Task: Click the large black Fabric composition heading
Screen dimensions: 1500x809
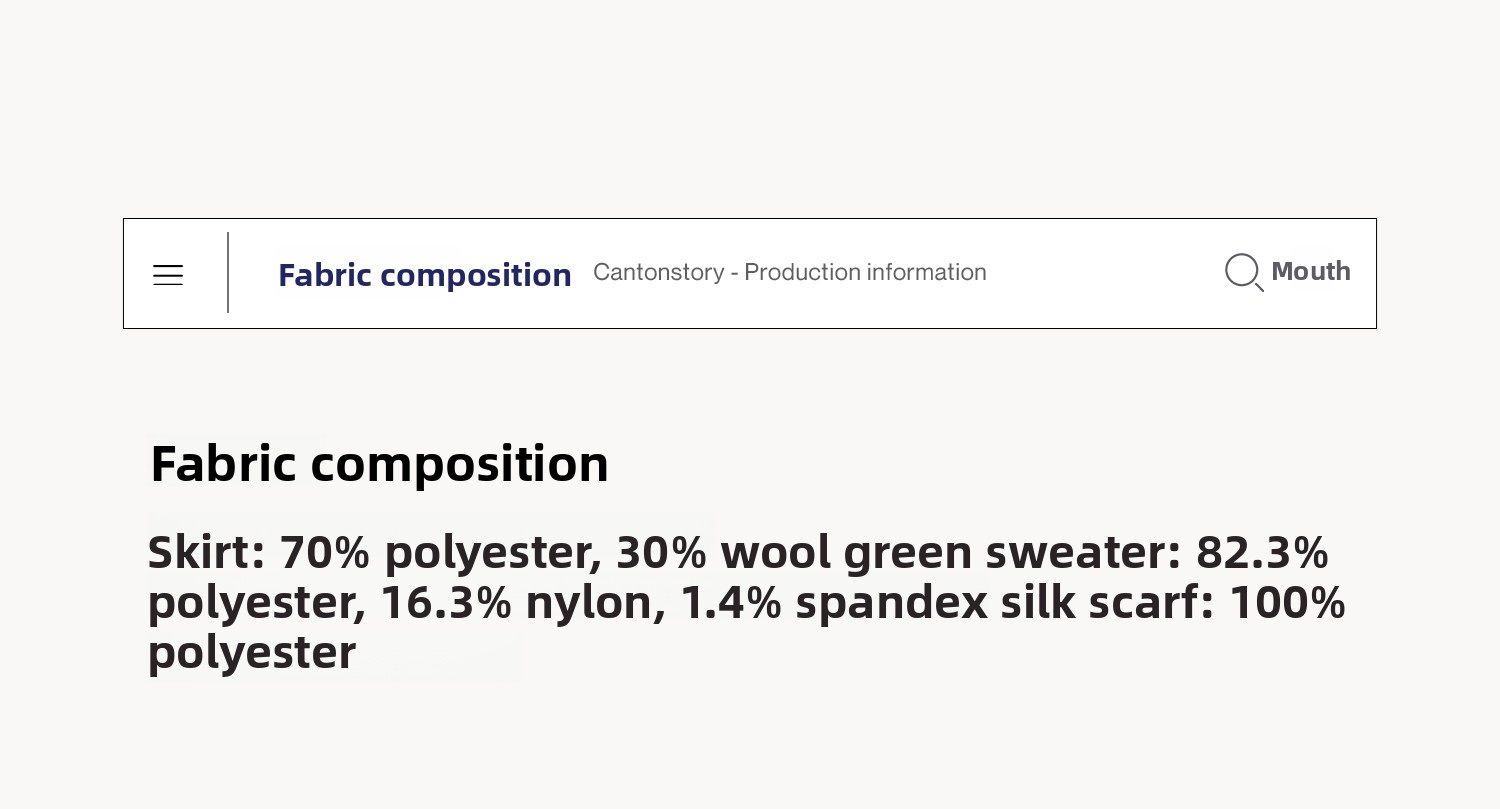Action: [379, 464]
